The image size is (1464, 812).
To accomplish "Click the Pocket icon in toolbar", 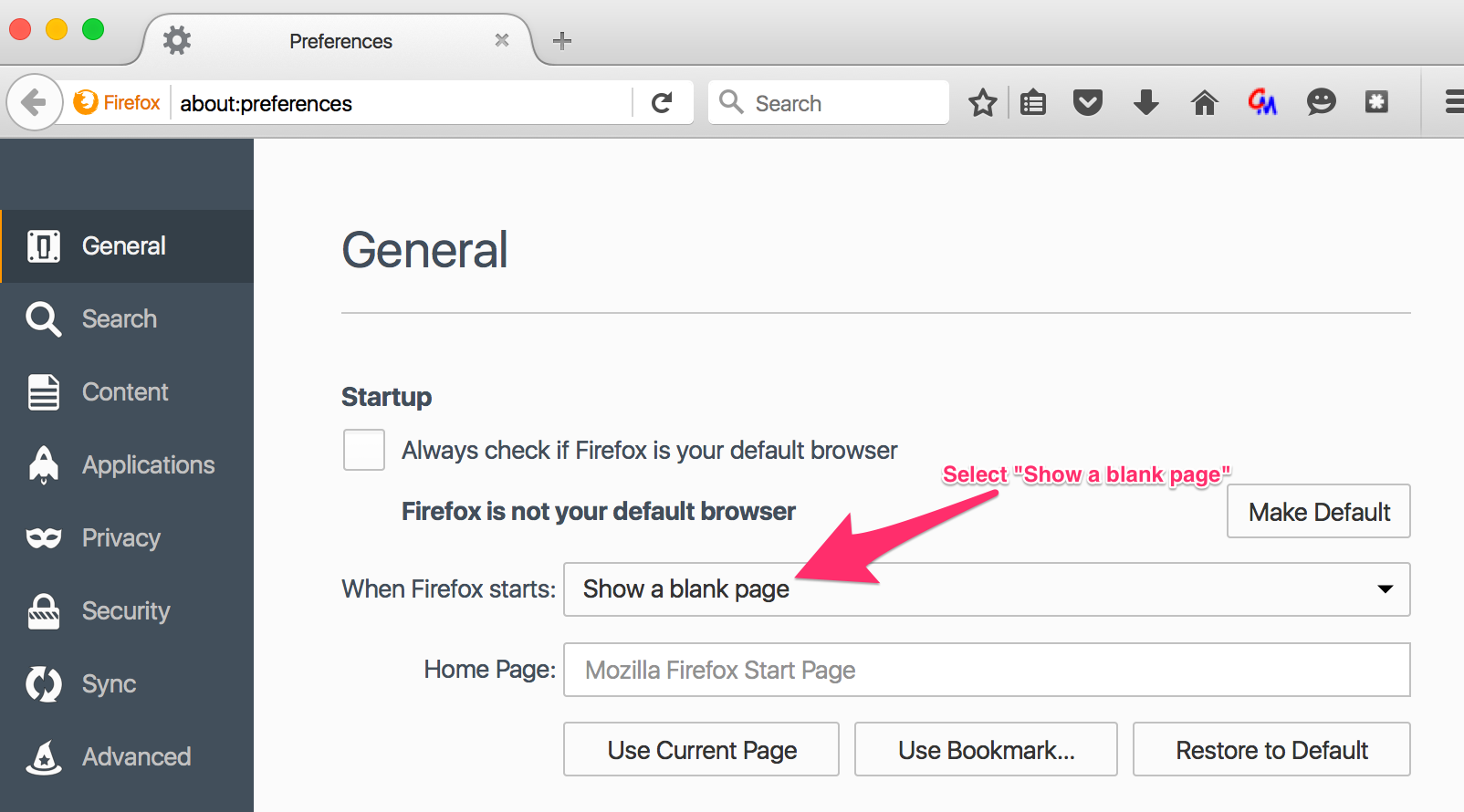I will (x=1087, y=103).
